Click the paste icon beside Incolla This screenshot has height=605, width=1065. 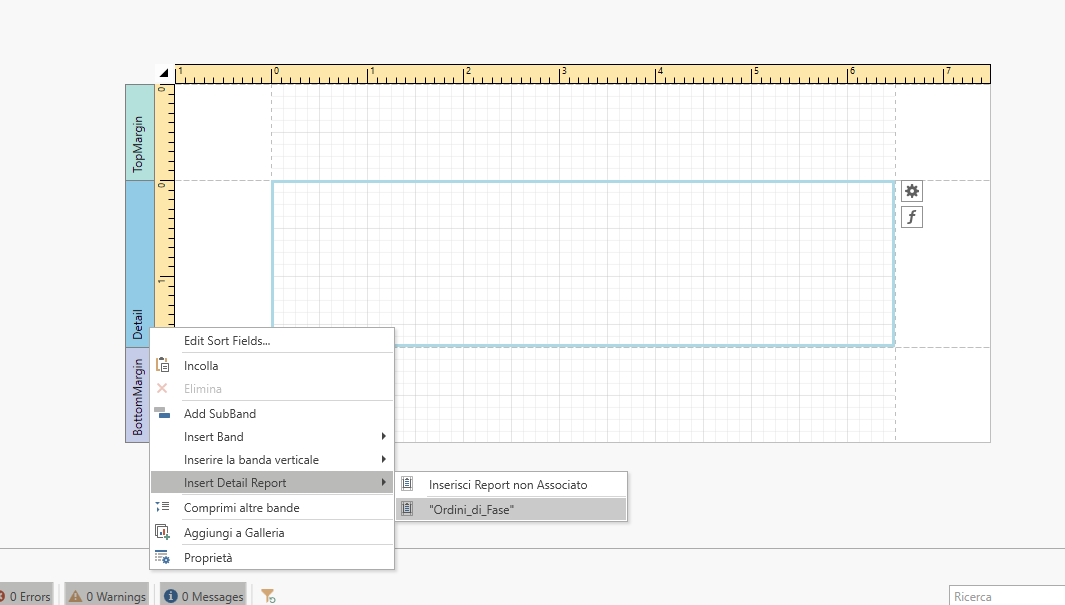[162, 365]
